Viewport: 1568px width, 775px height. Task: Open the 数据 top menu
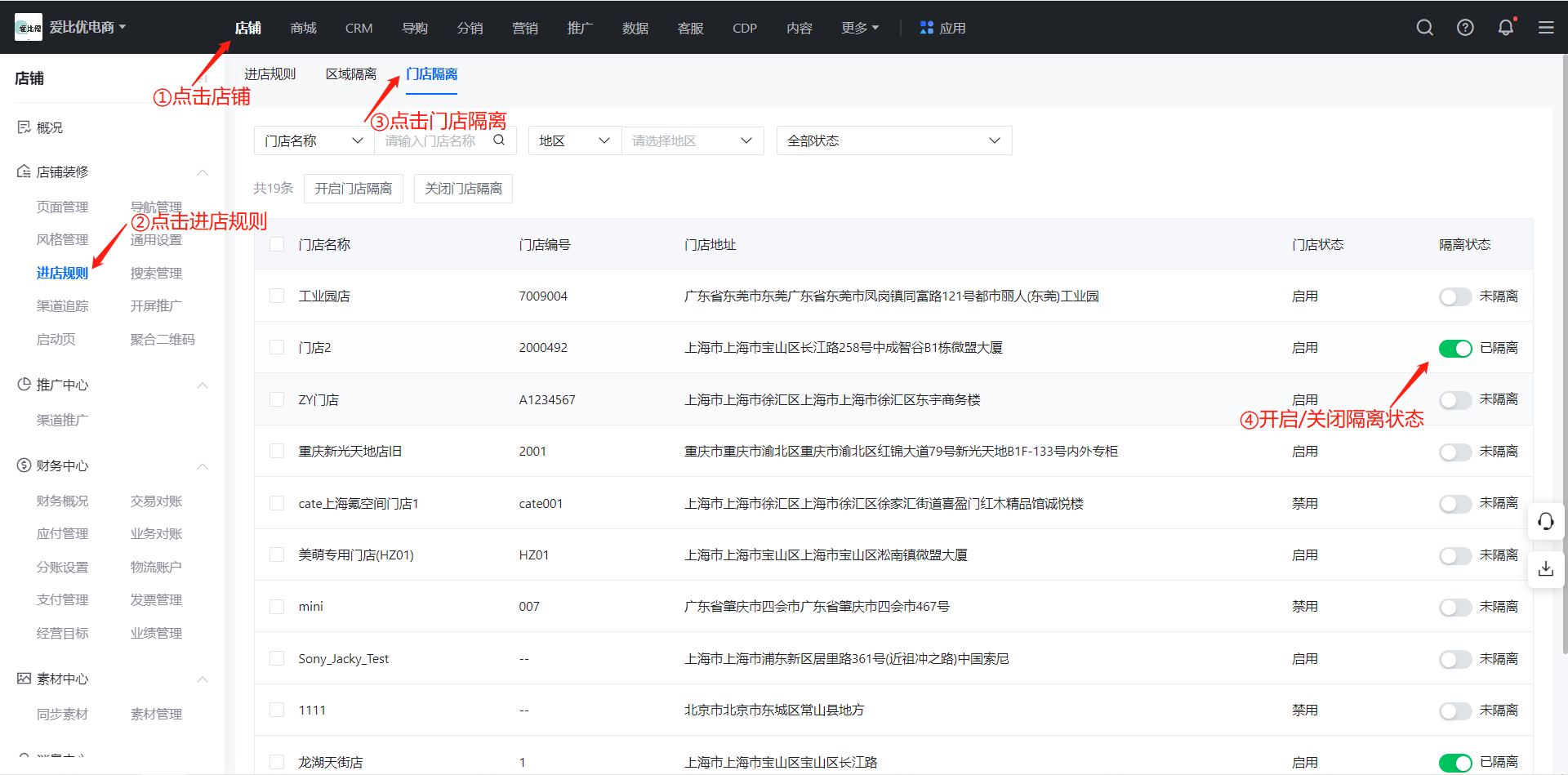635,28
